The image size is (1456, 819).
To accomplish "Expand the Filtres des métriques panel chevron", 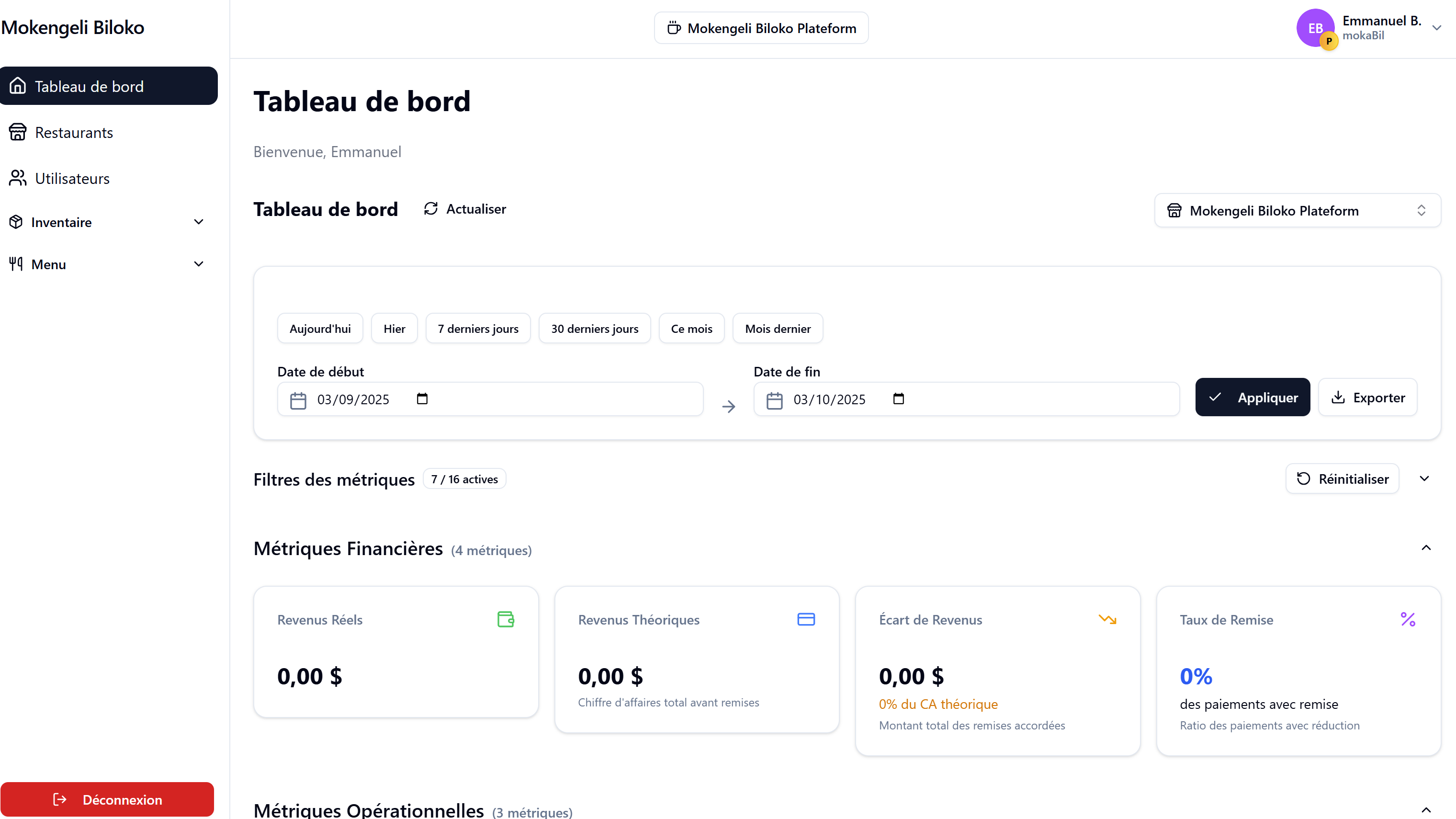I will [x=1424, y=479].
